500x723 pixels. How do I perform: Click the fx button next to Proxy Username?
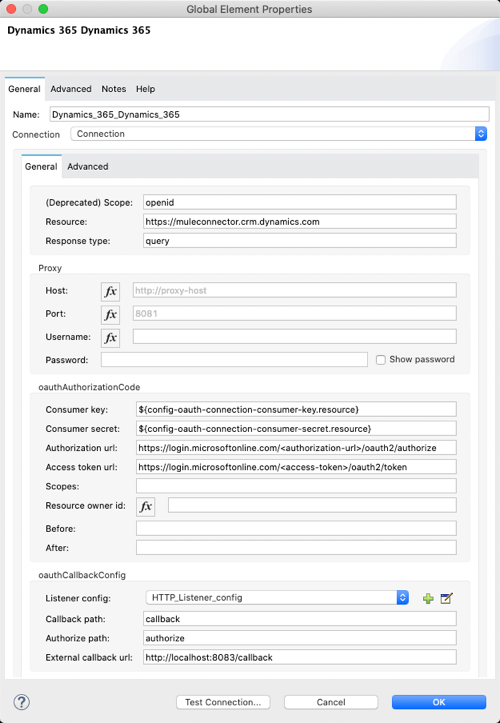pos(110,338)
